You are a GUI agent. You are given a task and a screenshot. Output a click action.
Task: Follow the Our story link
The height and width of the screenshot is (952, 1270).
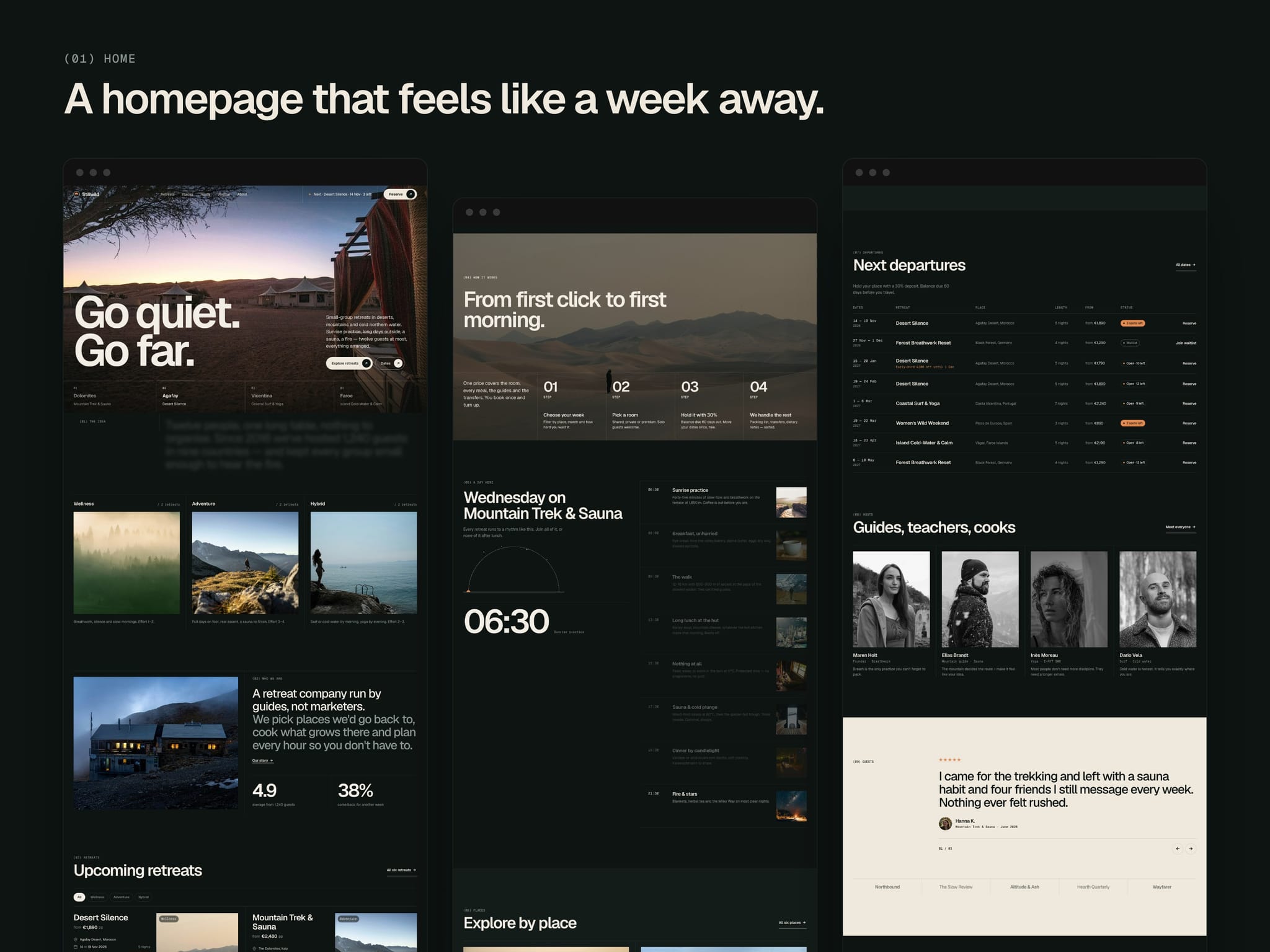(x=263, y=760)
